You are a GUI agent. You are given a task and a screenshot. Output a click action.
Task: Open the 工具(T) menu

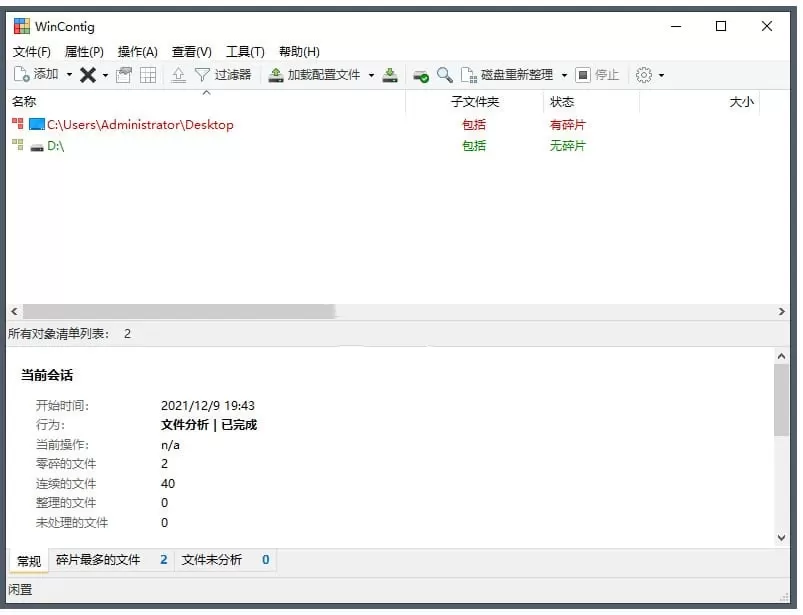[x=245, y=52]
